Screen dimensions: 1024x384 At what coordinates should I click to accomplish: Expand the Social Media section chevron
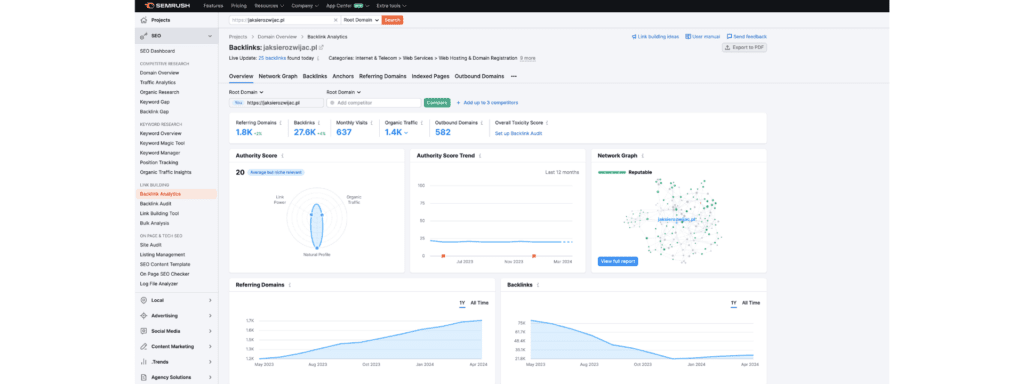pyautogui.click(x=210, y=331)
